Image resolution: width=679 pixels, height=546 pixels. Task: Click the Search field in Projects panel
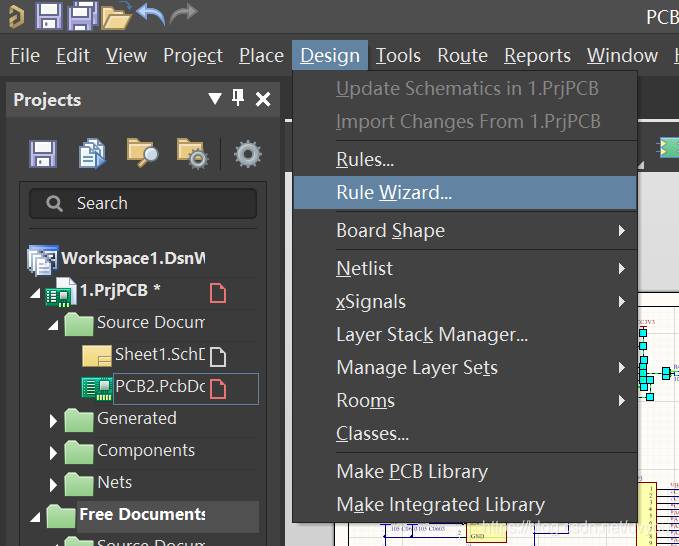tap(143, 203)
